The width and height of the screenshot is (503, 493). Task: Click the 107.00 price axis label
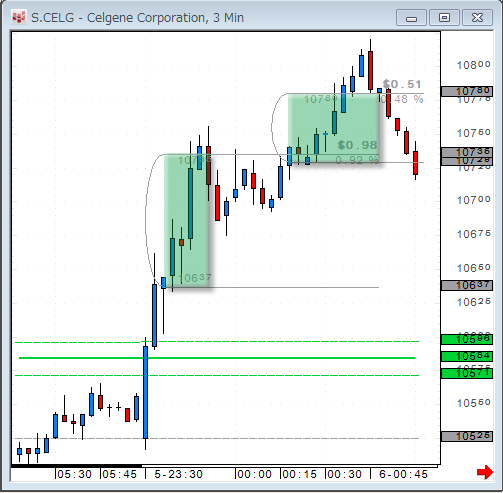(x=474, y=200)
